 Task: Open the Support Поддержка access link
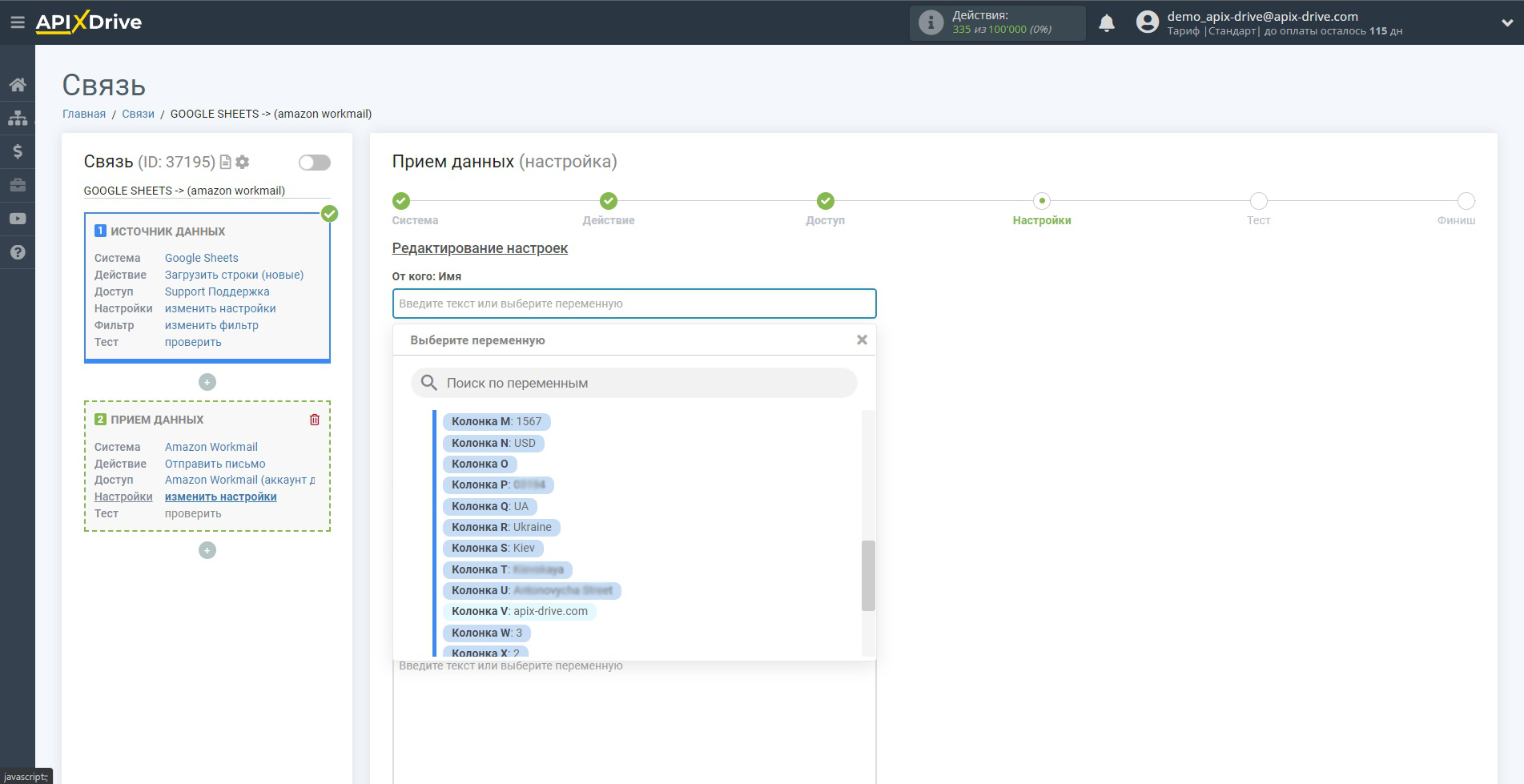pyautogui.click(x=217, y=291)
